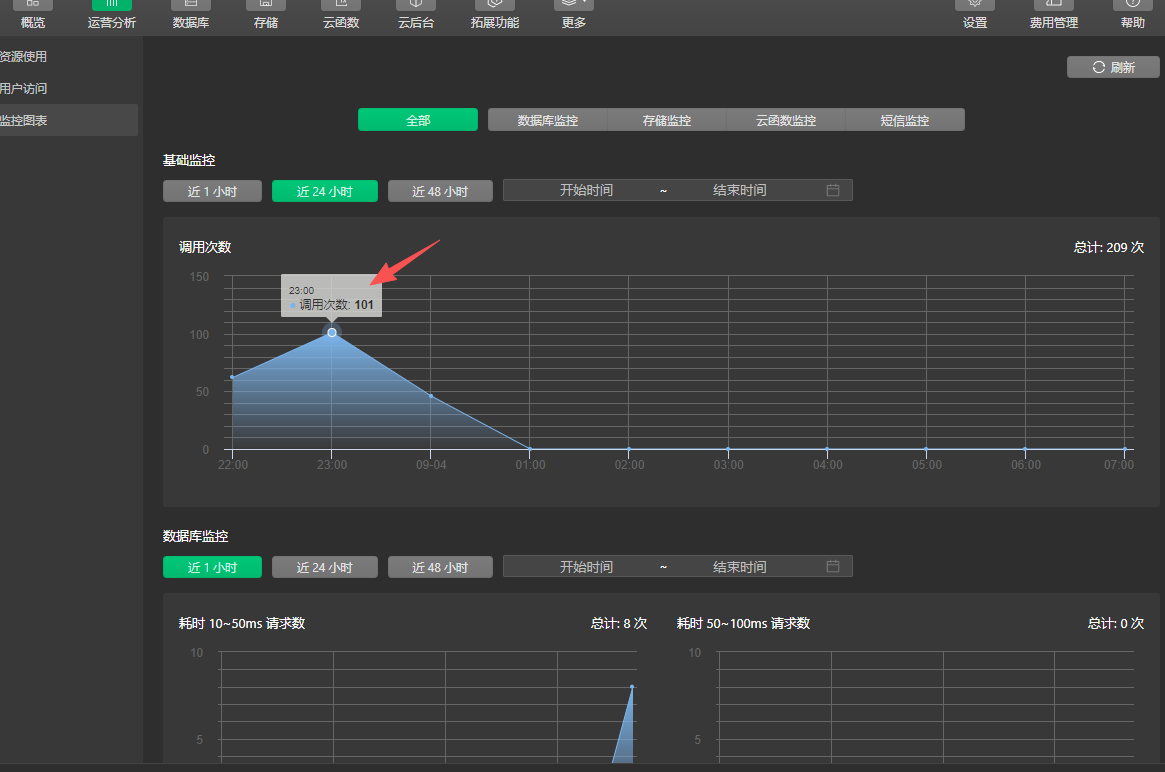Click the 数据库监控 section heading

click(x=195, y=536)
